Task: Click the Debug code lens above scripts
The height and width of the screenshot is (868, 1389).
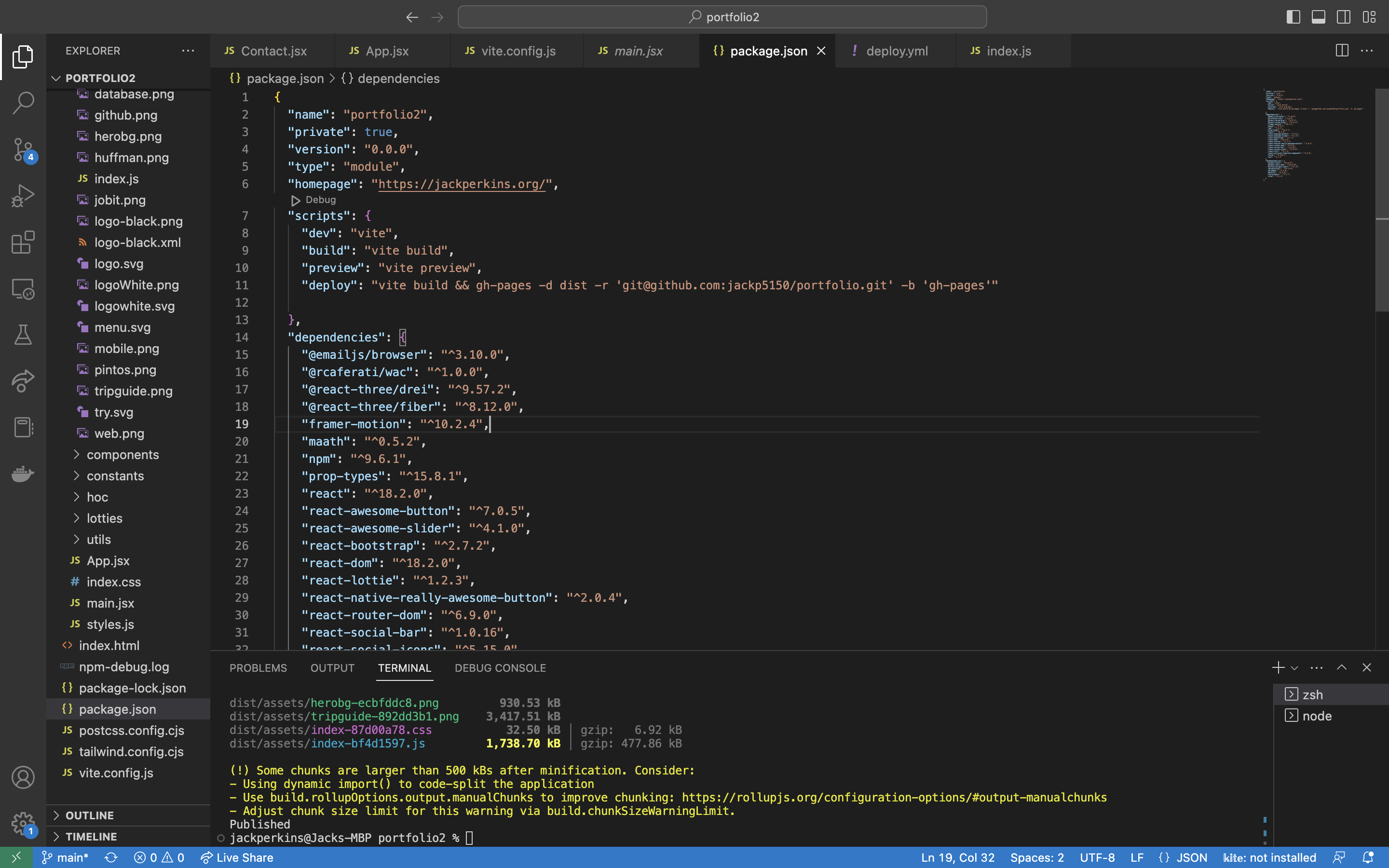Action: click(x=313, y=200)
